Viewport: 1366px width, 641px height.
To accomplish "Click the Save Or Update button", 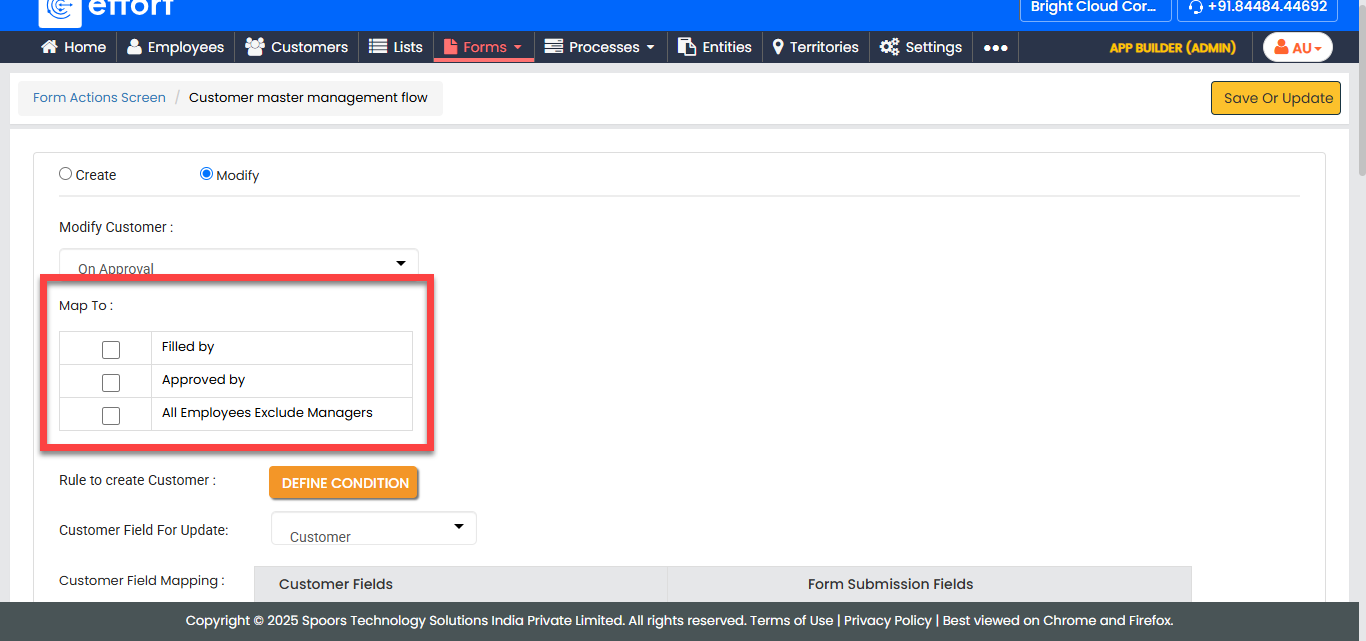I will coord(1277,98).
